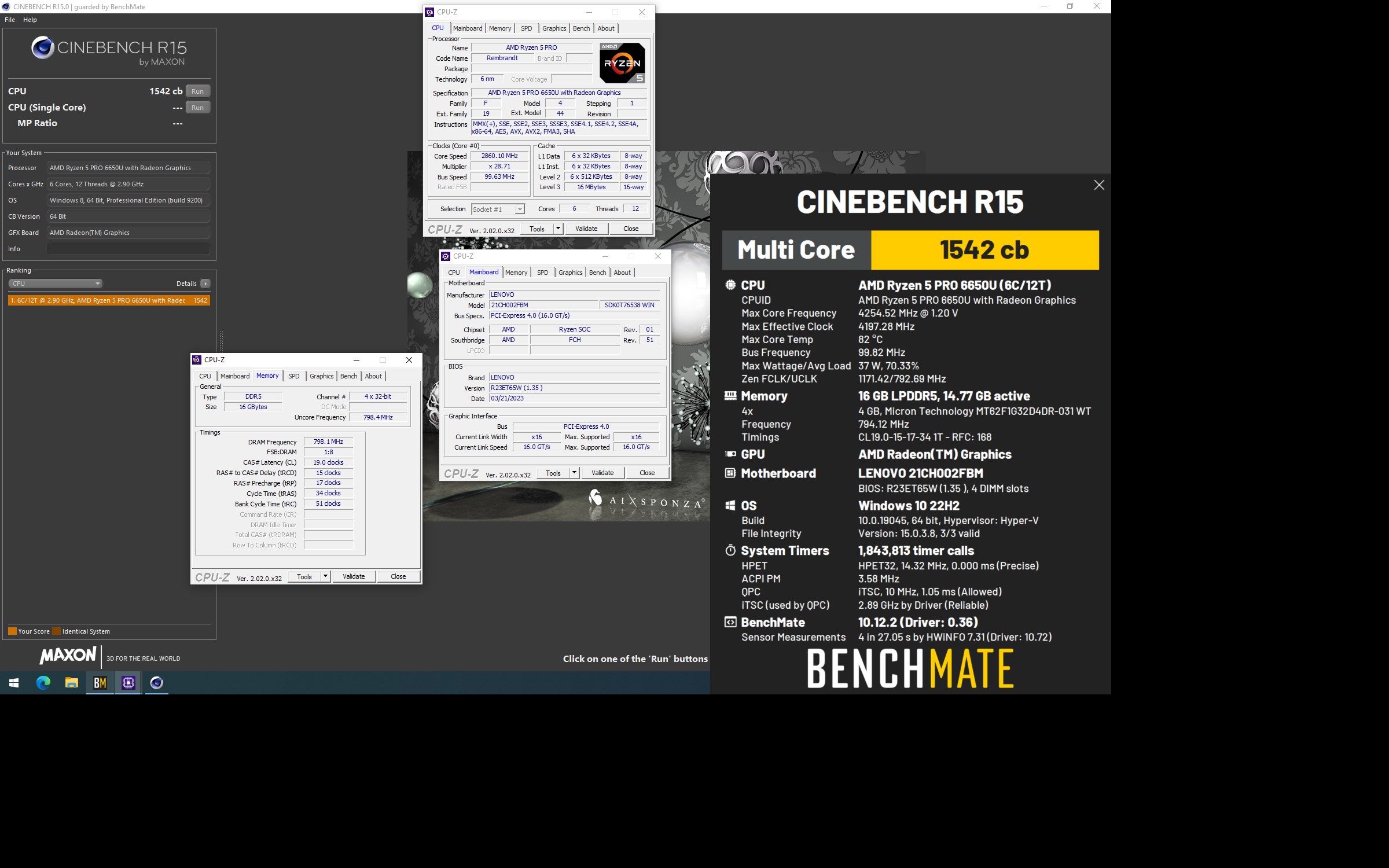Select the 6C/12T ranking entry
This screenshot has height=868, width=1389.
pos(109,300)
